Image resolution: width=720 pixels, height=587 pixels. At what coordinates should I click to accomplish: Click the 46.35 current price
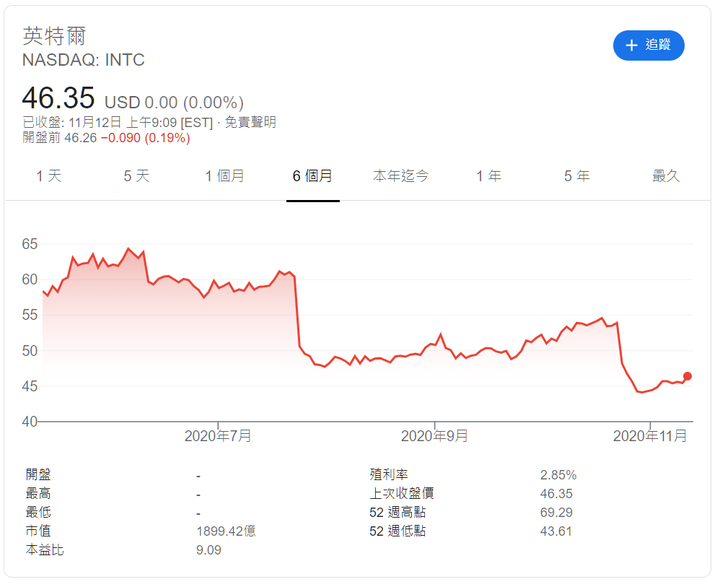[x=58, y=98]
